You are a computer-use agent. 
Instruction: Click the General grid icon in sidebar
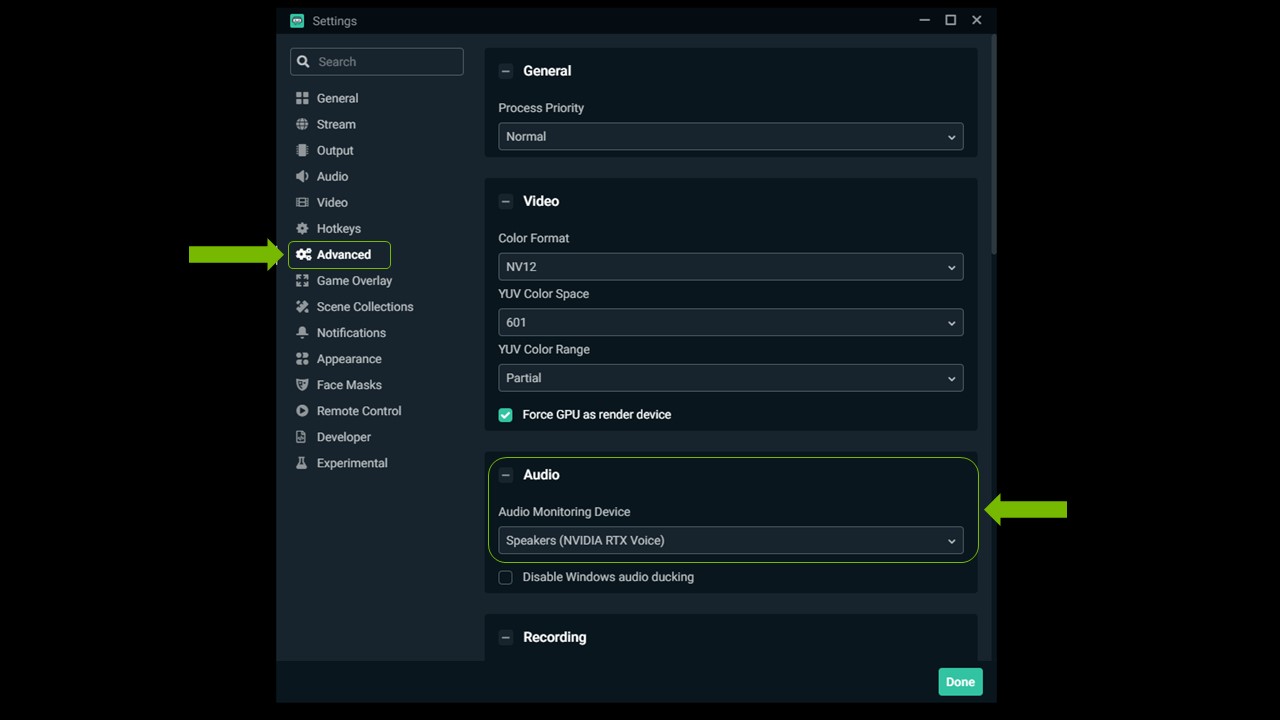point(302,98)
